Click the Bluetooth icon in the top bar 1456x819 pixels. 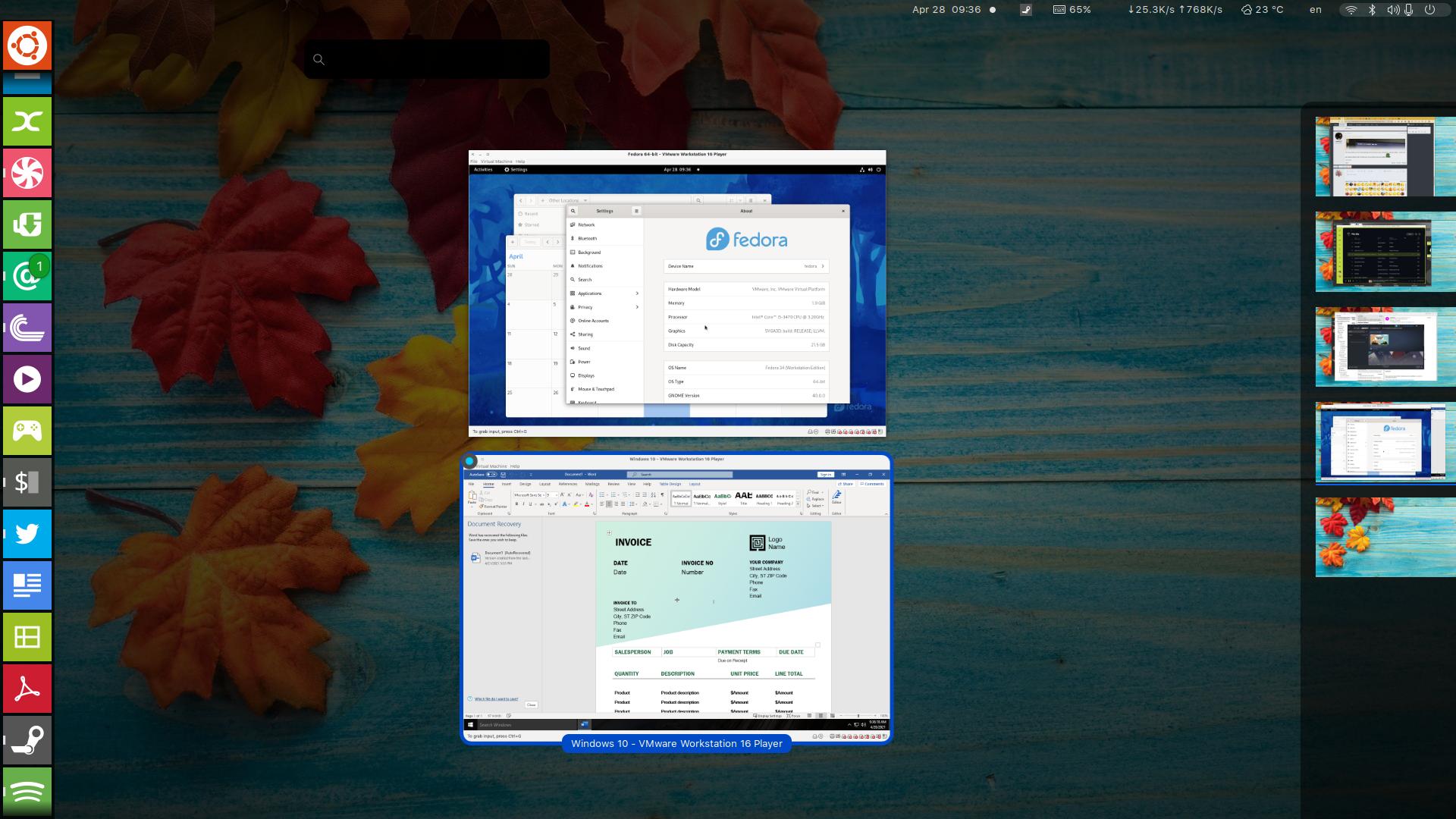pyautogui.click(x=1372, y=10)
